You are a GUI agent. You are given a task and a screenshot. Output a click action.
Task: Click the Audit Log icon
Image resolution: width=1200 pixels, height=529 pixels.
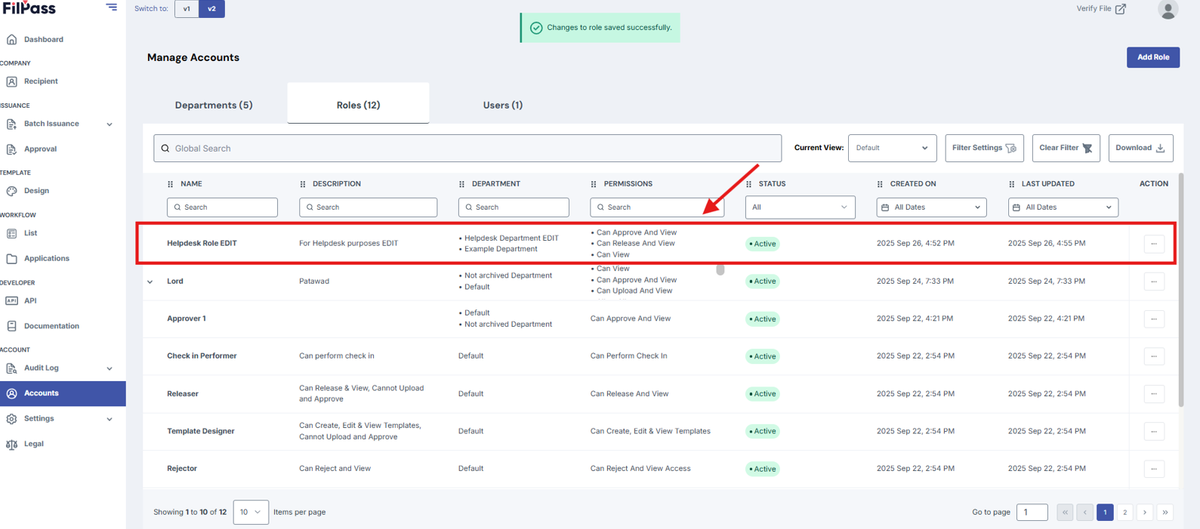click(12, 368)
